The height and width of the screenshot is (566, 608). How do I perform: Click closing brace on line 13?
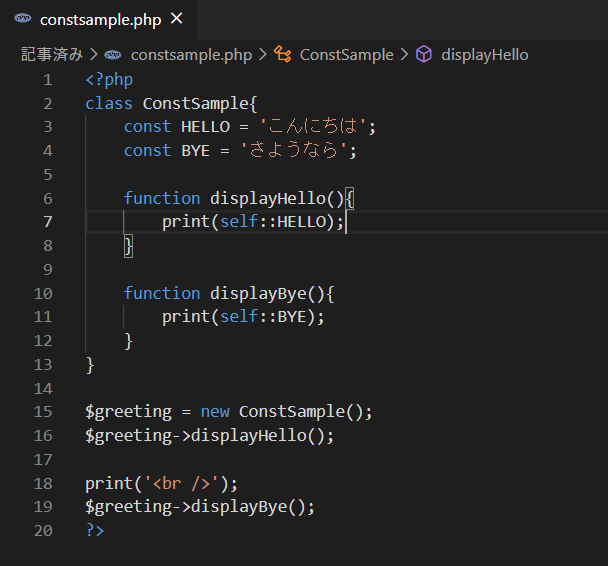[90, 365]
